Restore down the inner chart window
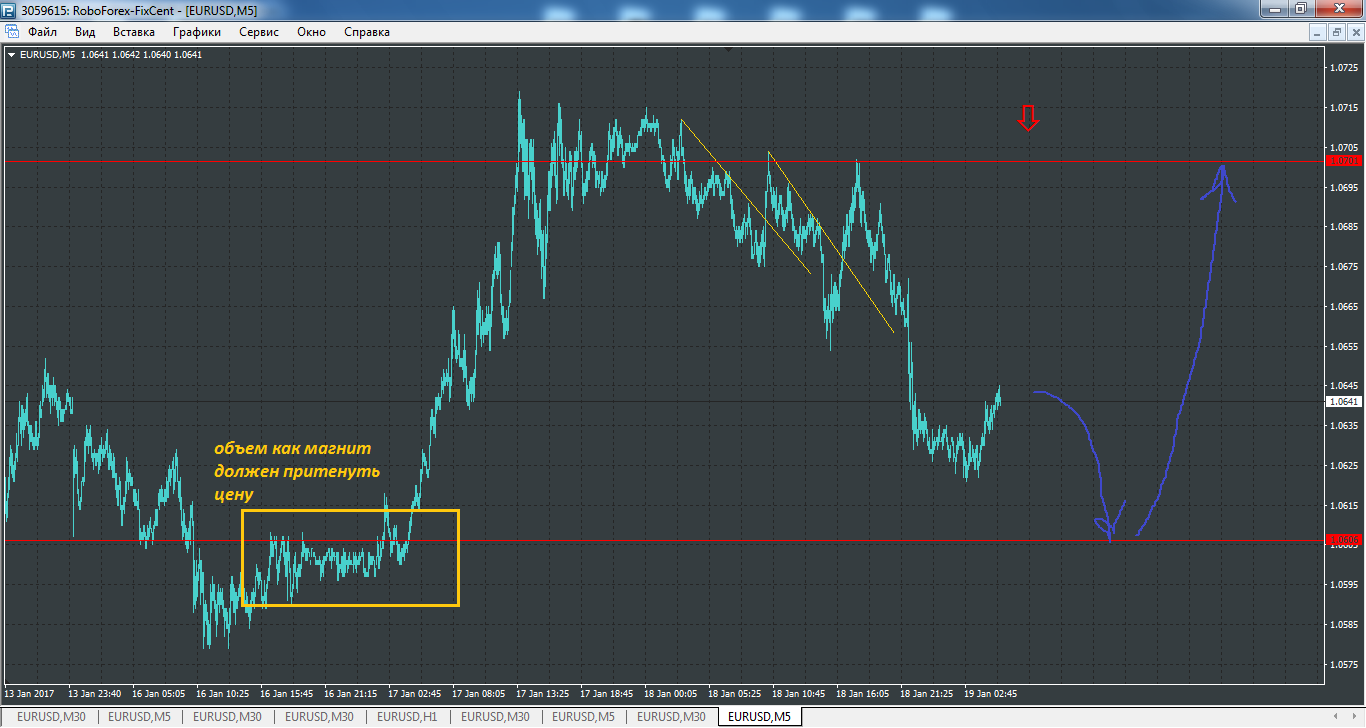Screen dimensions: 1366x728 [x=1337, y=32]
